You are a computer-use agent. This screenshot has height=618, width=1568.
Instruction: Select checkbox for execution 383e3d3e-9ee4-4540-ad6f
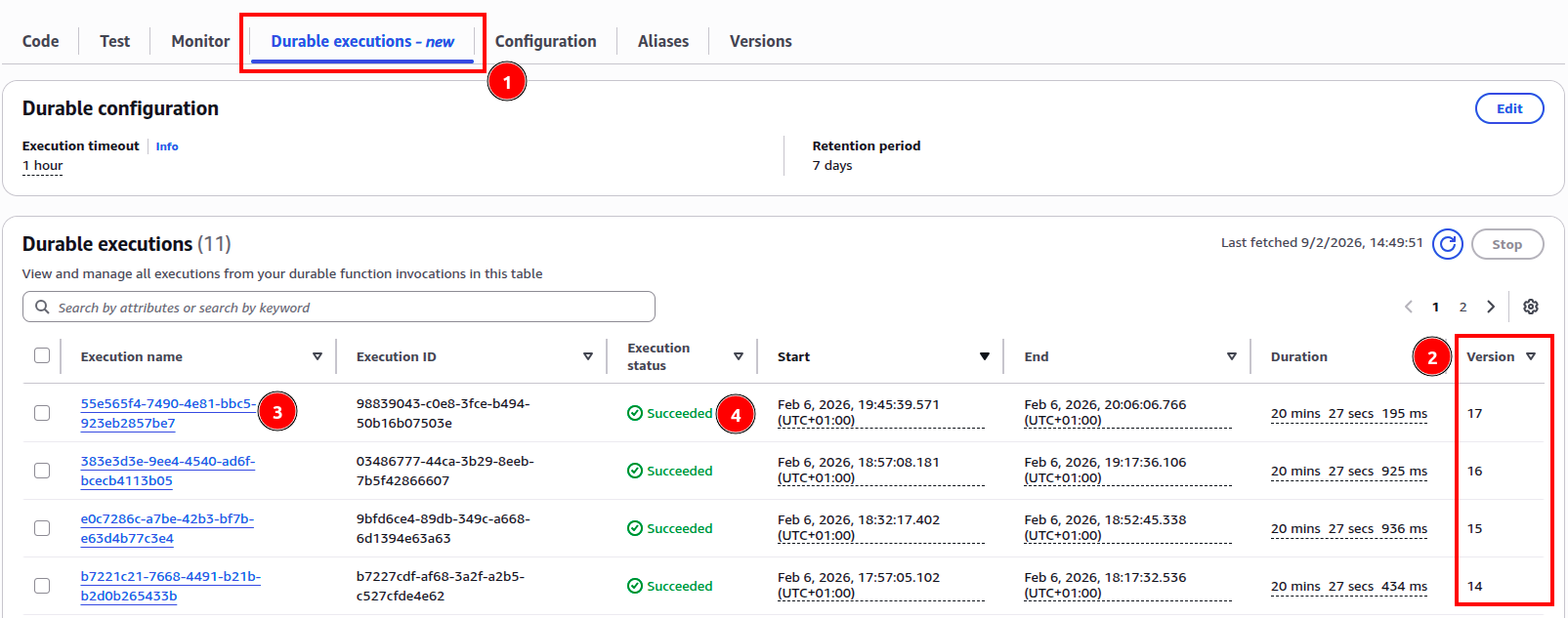(x=42, y=471)
